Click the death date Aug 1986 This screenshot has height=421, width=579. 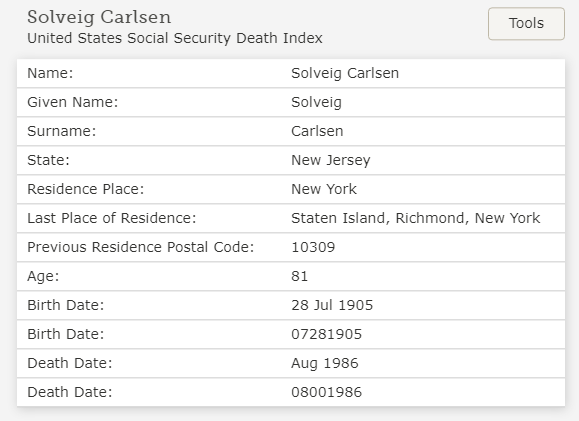click(325, 363)
